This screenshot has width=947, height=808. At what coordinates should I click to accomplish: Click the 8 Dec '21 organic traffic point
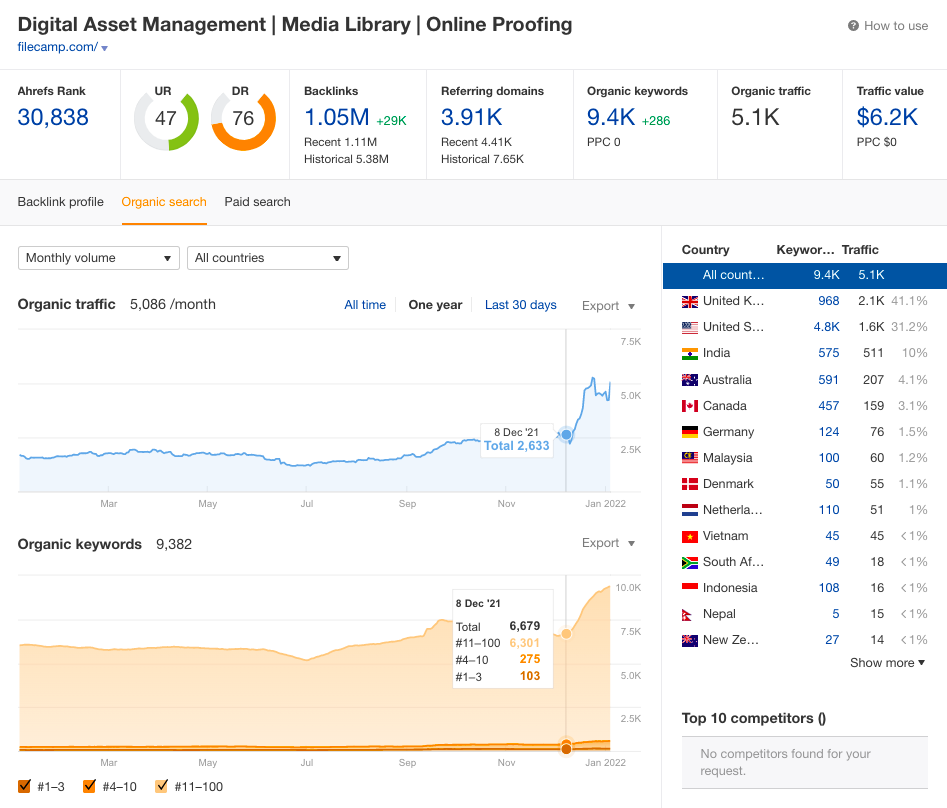pos(566,434)
